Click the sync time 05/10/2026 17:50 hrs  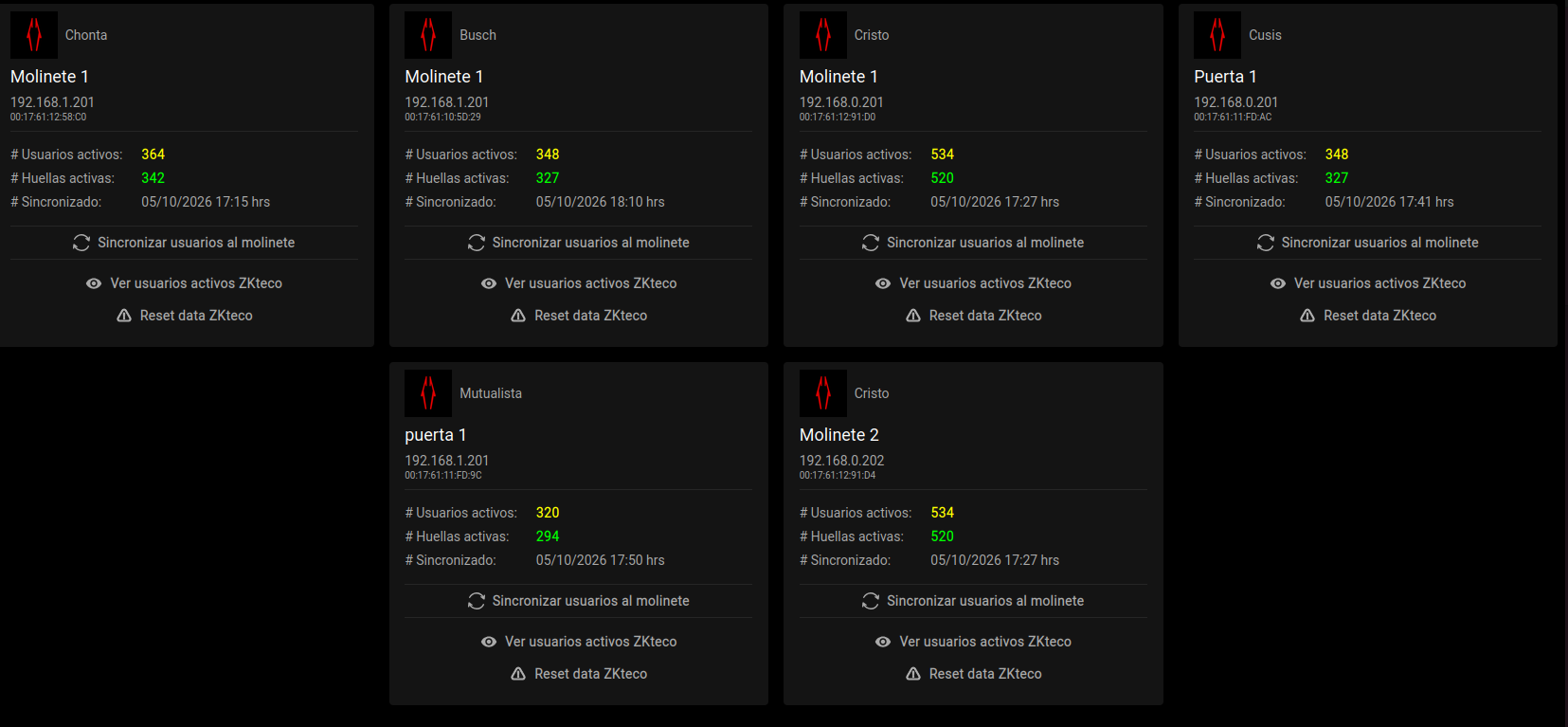click(601, 560)
